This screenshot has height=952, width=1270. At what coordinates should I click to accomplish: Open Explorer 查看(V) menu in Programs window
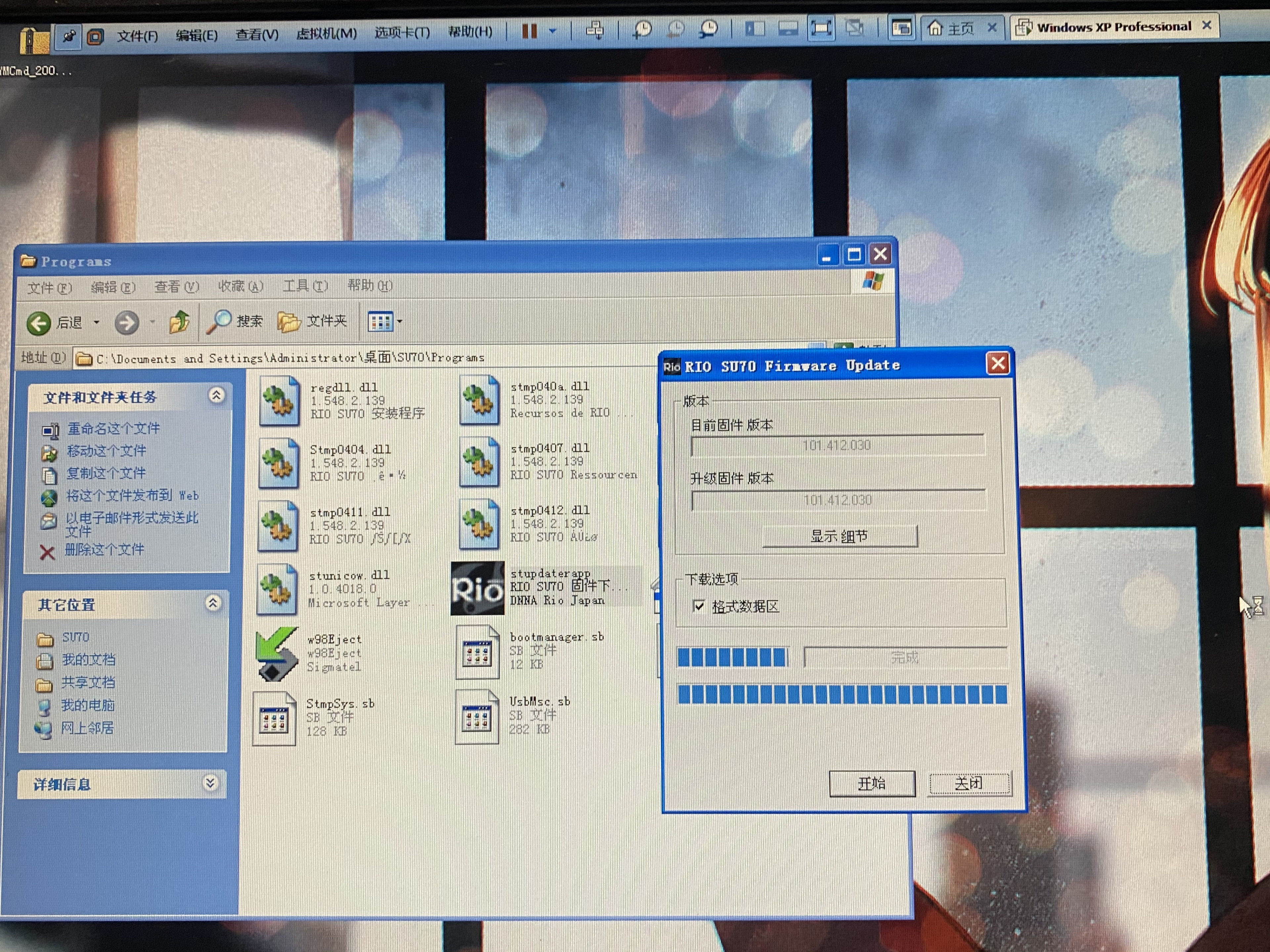pos(176,286)
